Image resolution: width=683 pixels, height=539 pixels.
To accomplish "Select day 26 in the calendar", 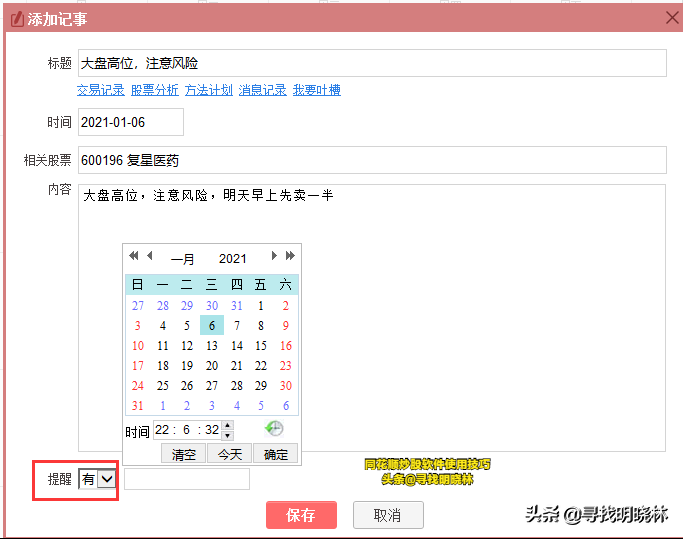I will click(x=187, y=386).
